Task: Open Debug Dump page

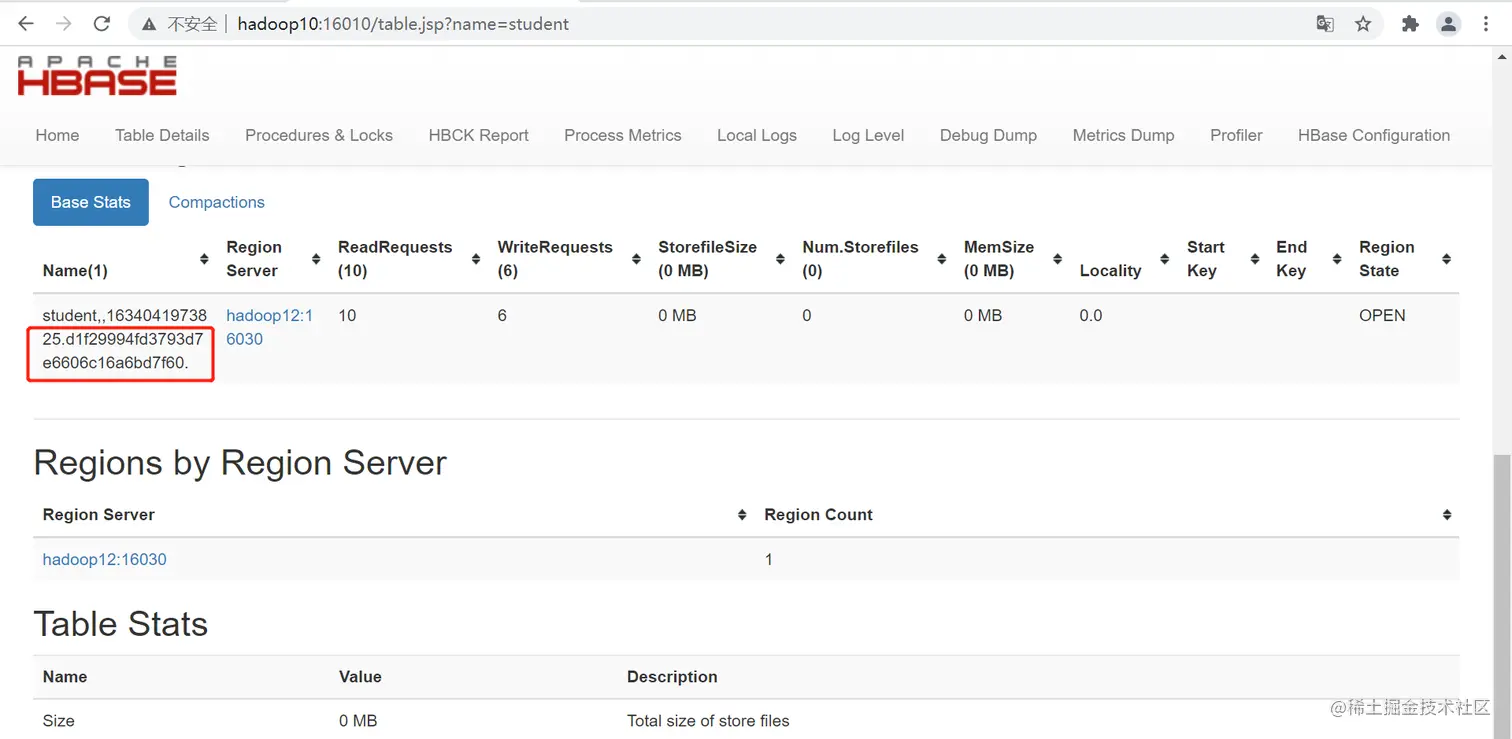Action: (x=988, y=135)
